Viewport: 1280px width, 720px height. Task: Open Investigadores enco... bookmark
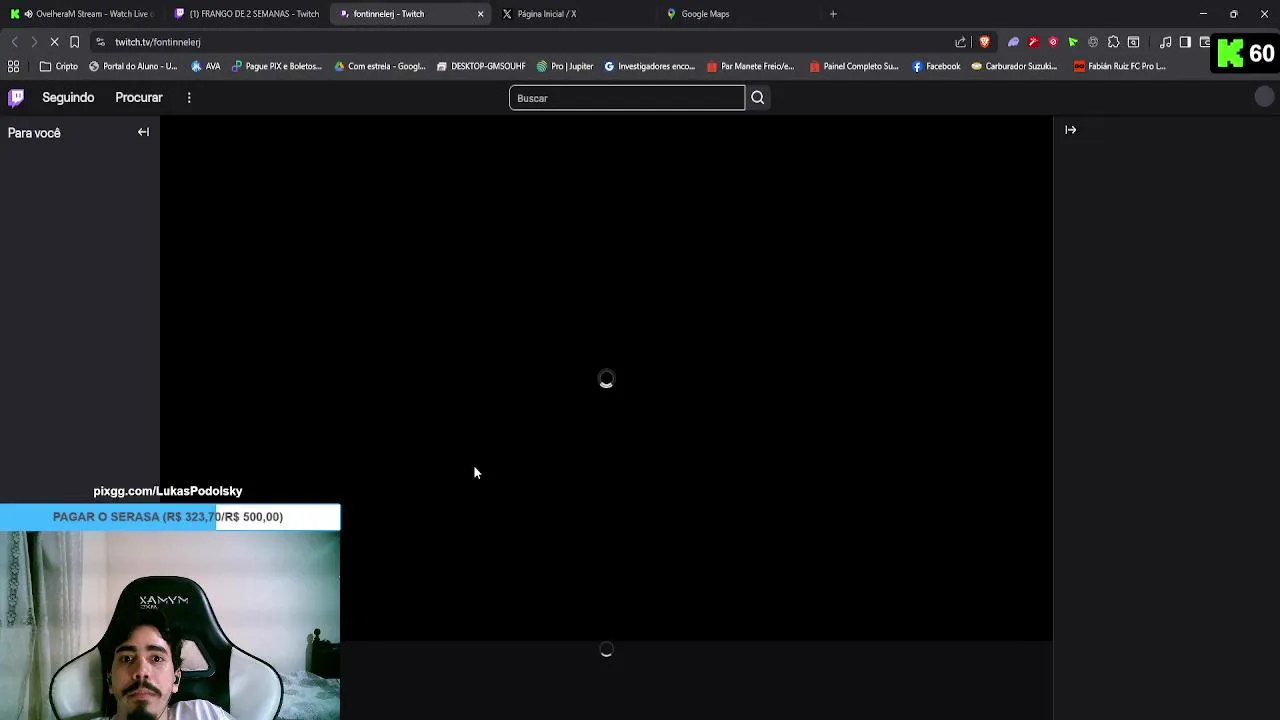point(650,66)
